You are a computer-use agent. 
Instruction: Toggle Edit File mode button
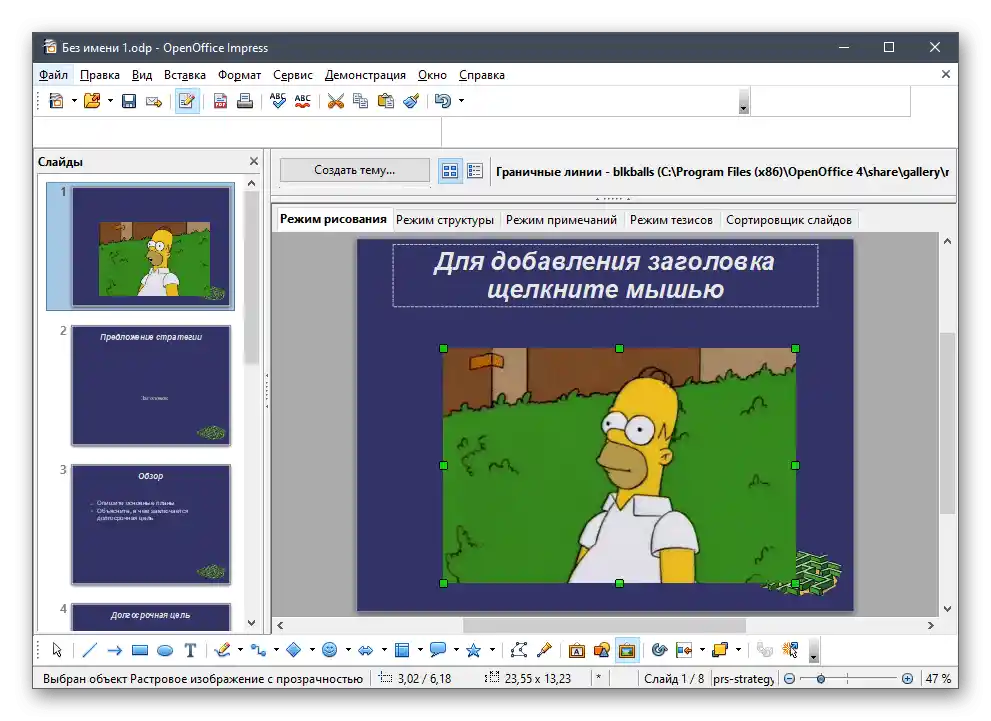coord(187,101)
